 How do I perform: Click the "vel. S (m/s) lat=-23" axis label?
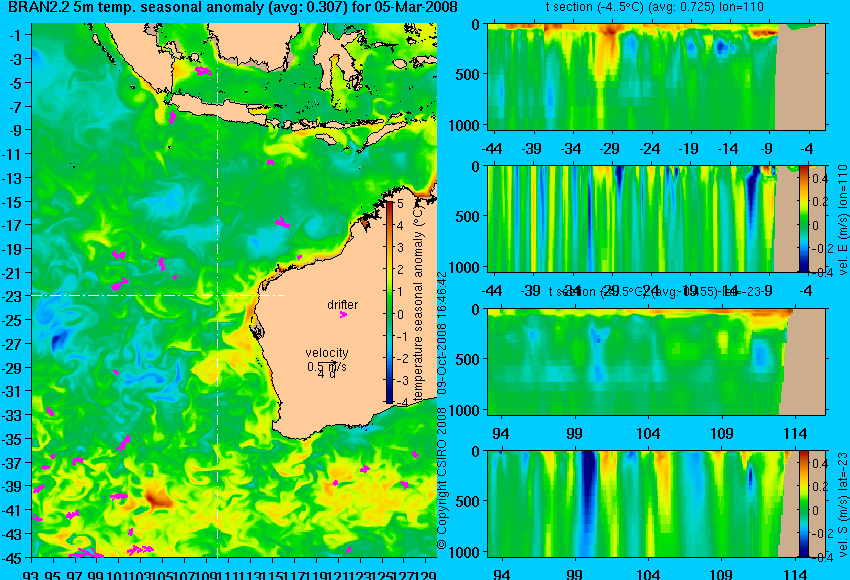coord(842,504)
